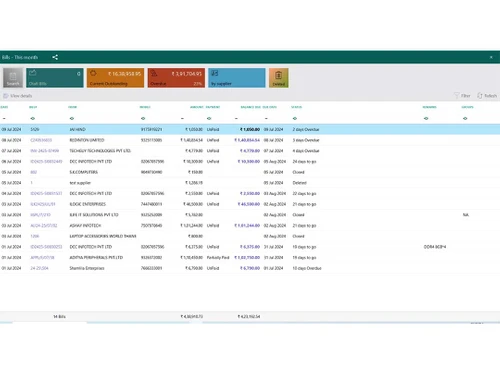The image size is (500, 375).
Task: Open the By supplier tile
Action: (237, 78)
